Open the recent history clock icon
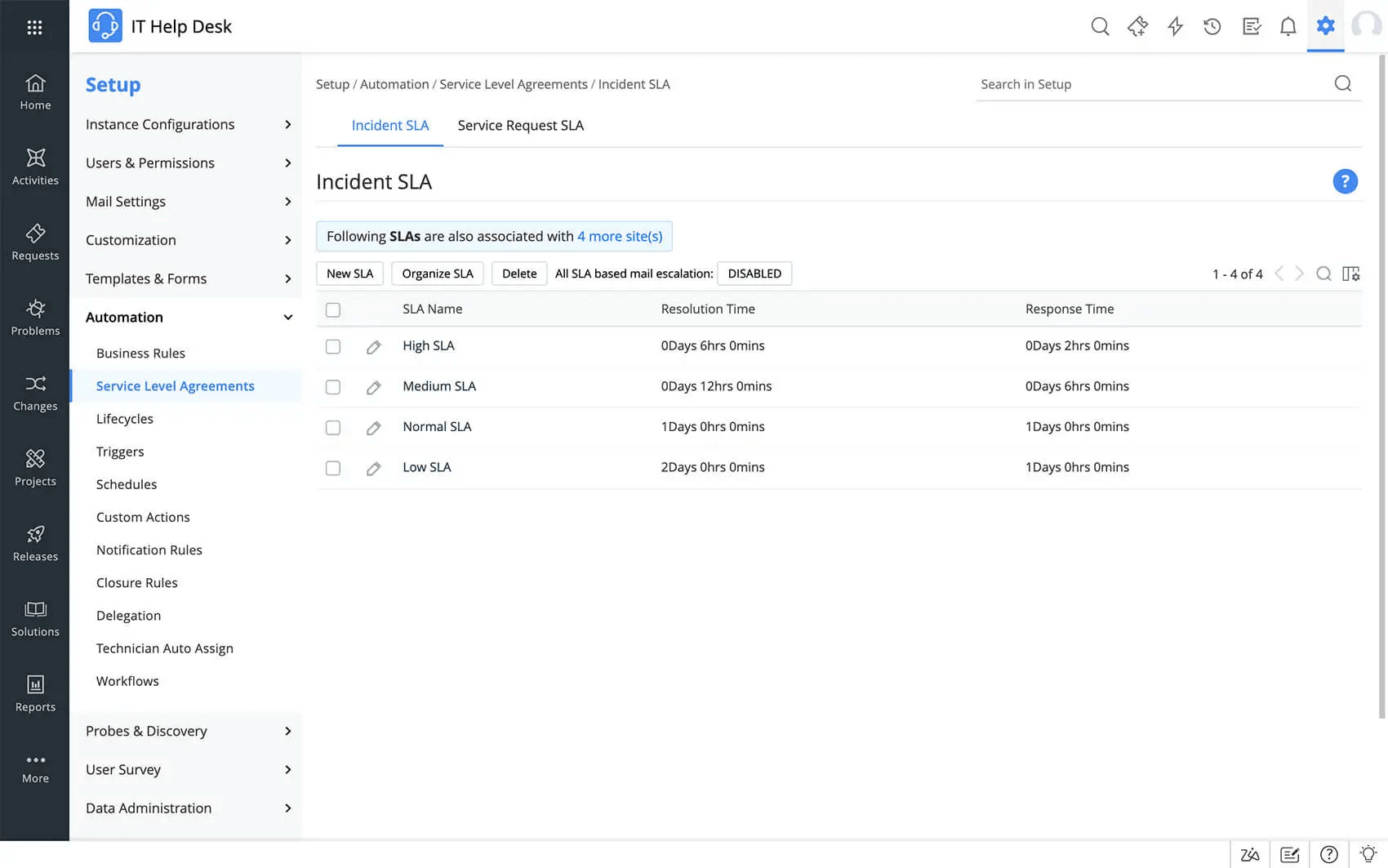The image size is (1388, 868). pyautogui.click(x=1212, y=27)
